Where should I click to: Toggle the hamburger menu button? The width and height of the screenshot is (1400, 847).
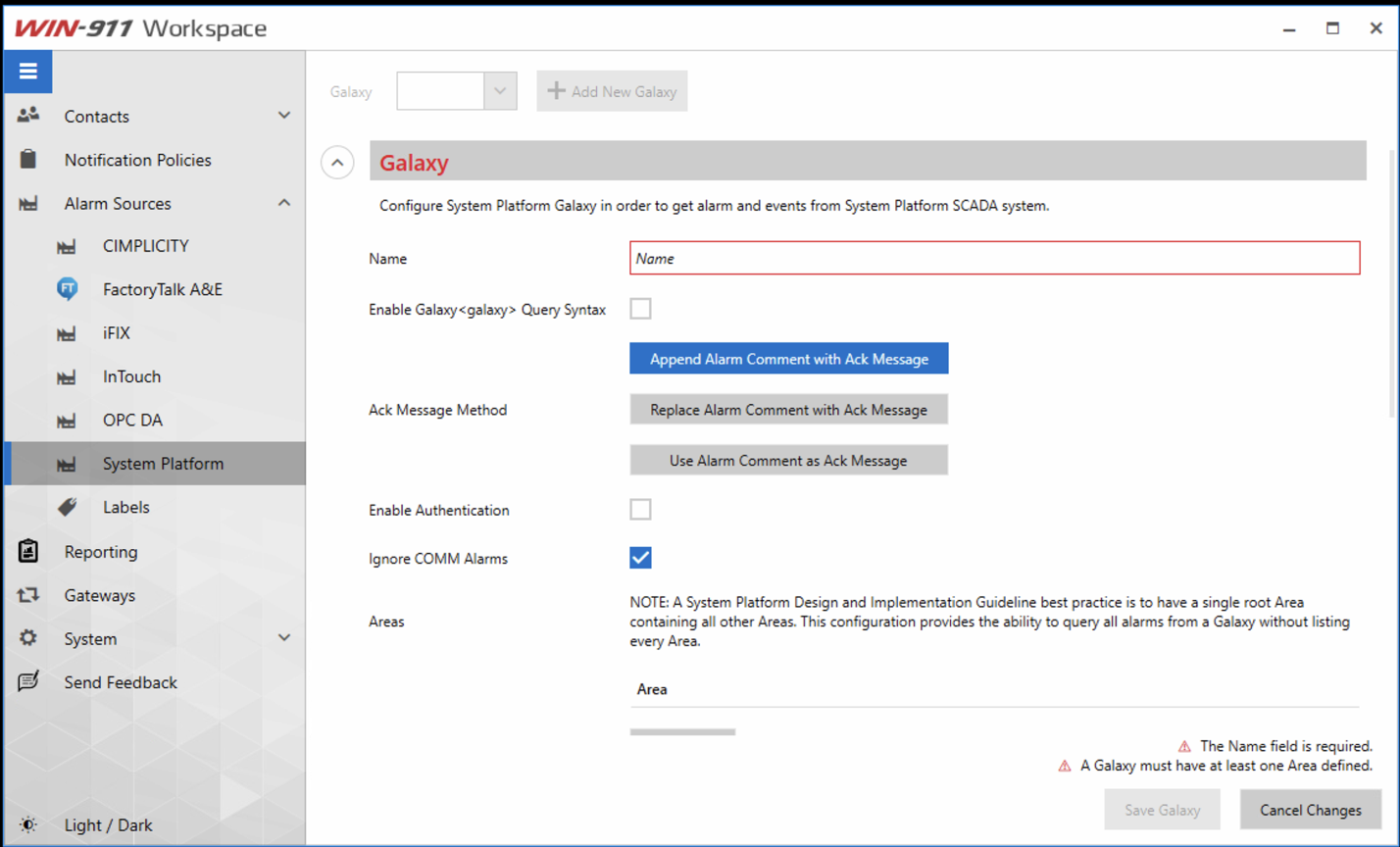coord(27,72)
